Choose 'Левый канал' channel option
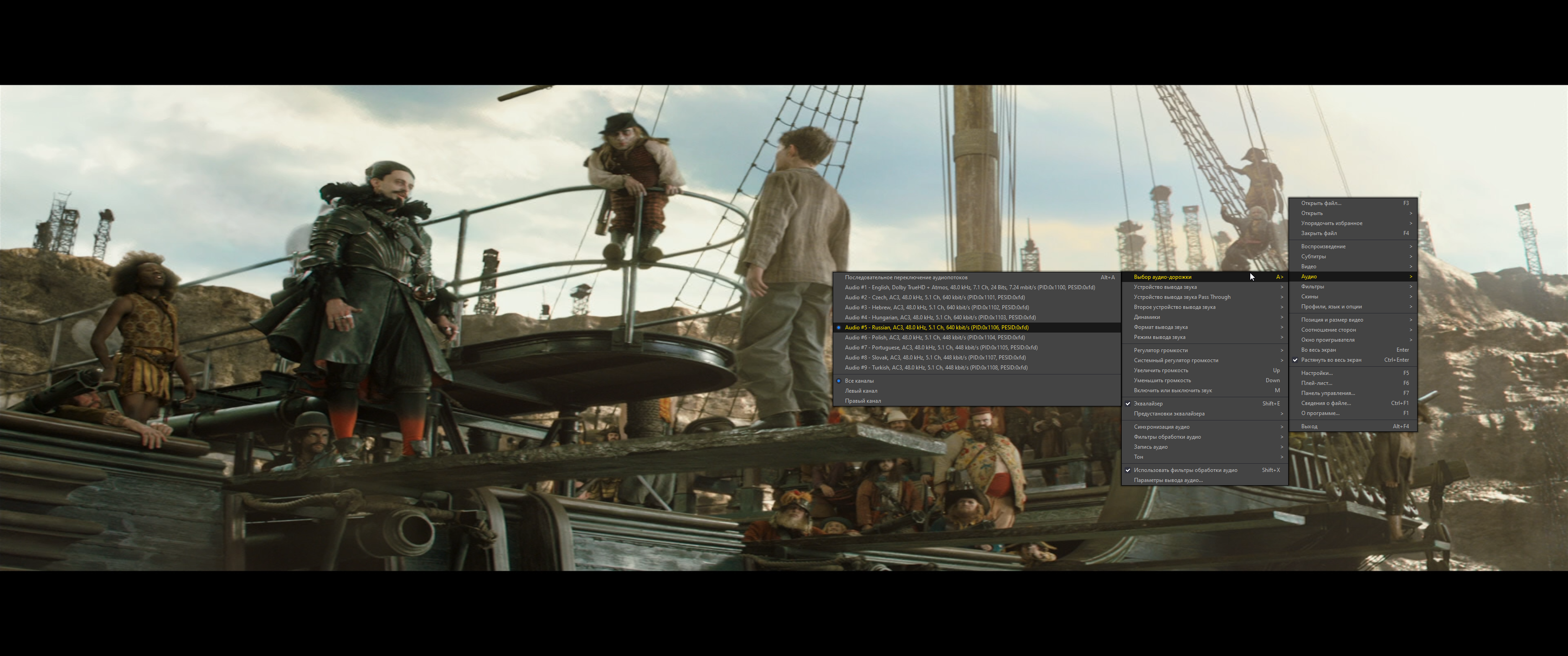This screenshot has width=1568, height=656. tap(976, 391)
